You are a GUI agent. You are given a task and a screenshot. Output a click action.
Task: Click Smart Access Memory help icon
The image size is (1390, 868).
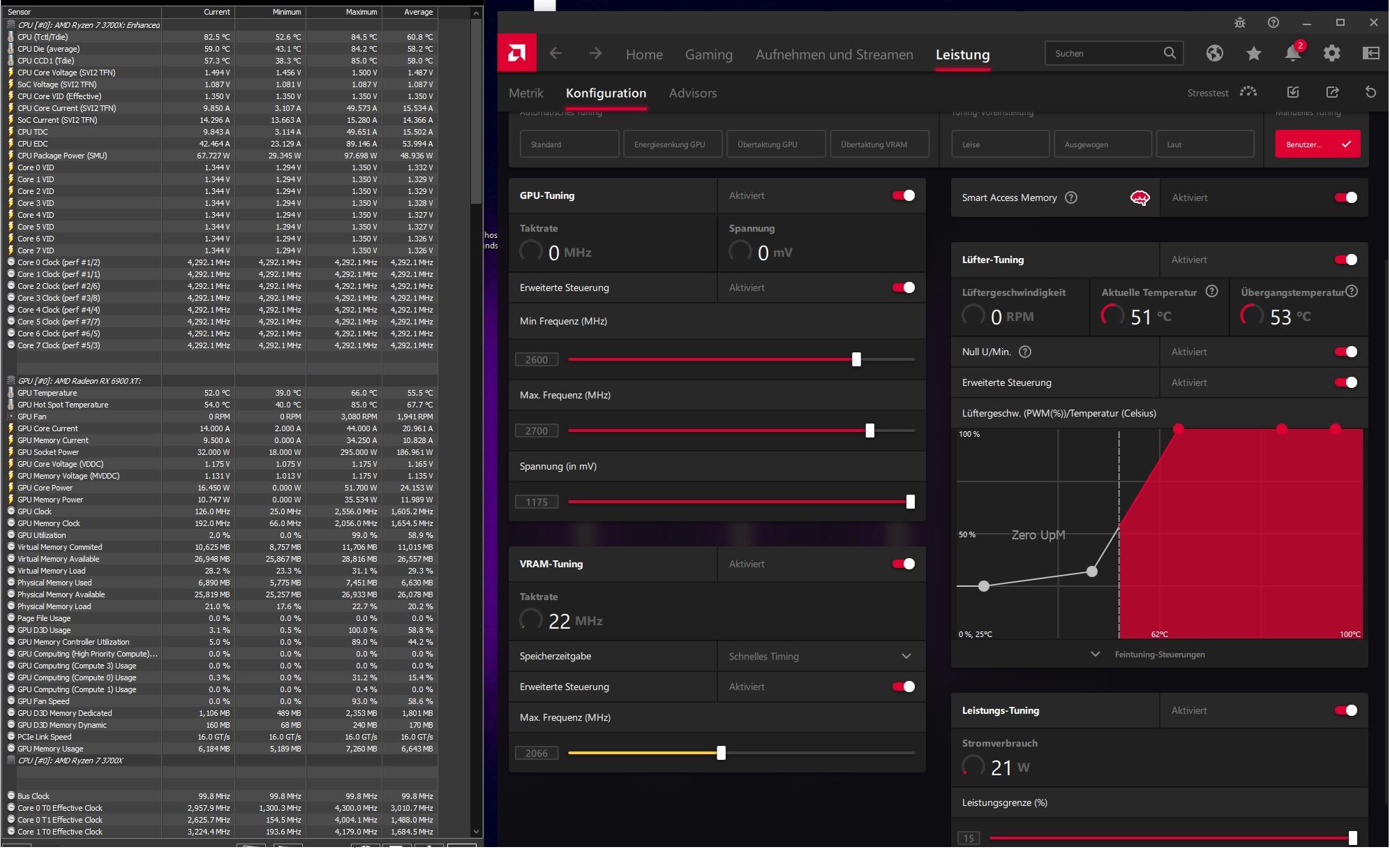point(1071,197)
